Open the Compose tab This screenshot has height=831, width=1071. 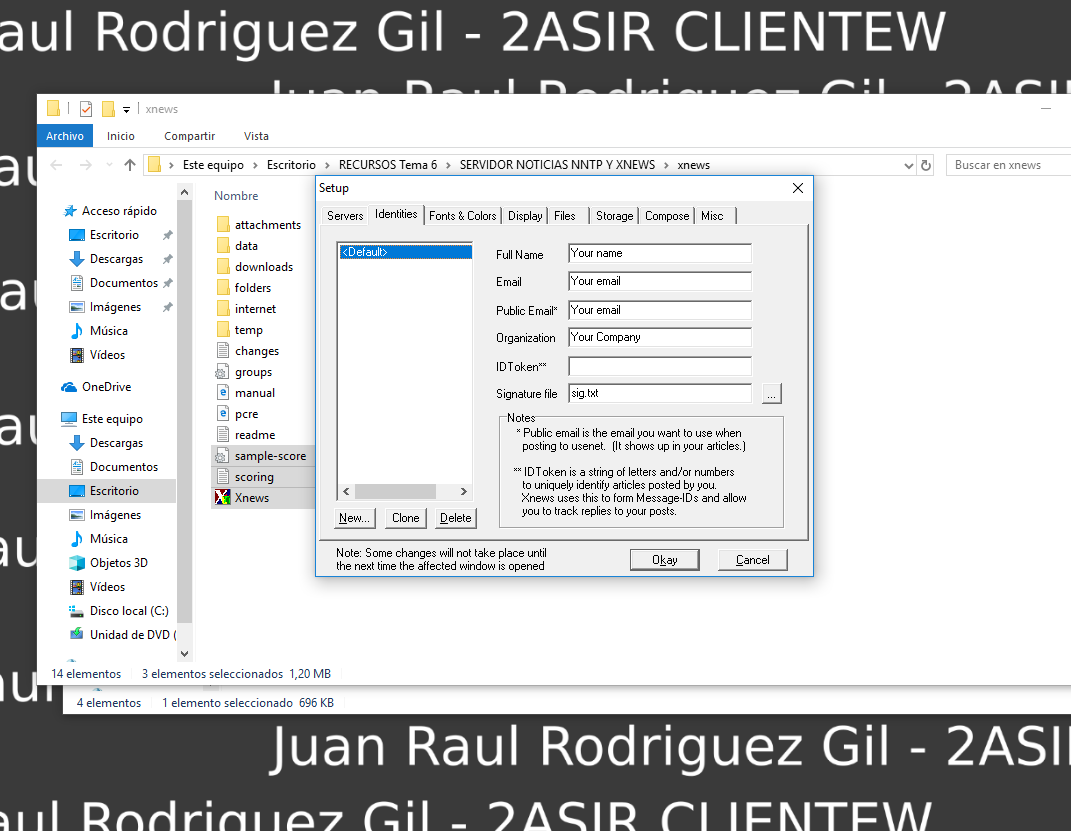pos(667,216)
